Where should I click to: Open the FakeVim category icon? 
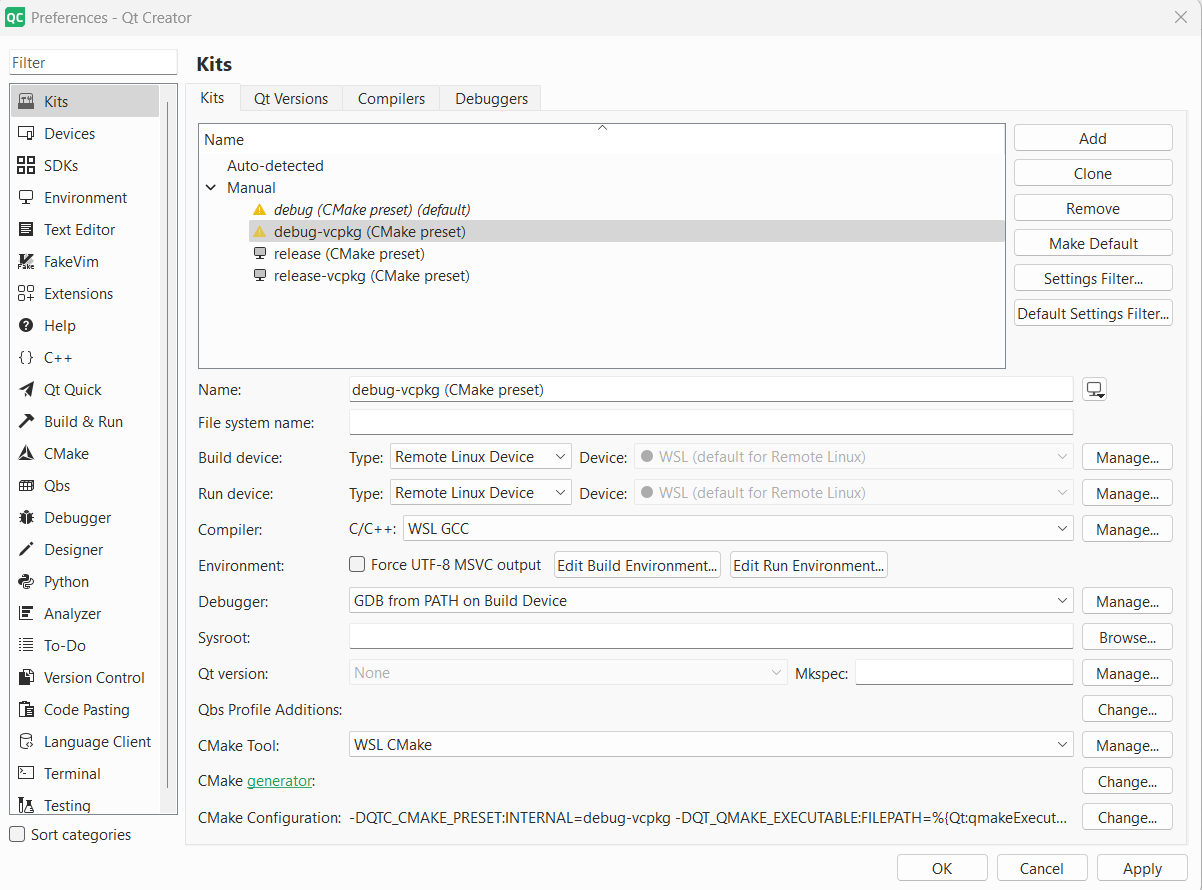point(27,261)
